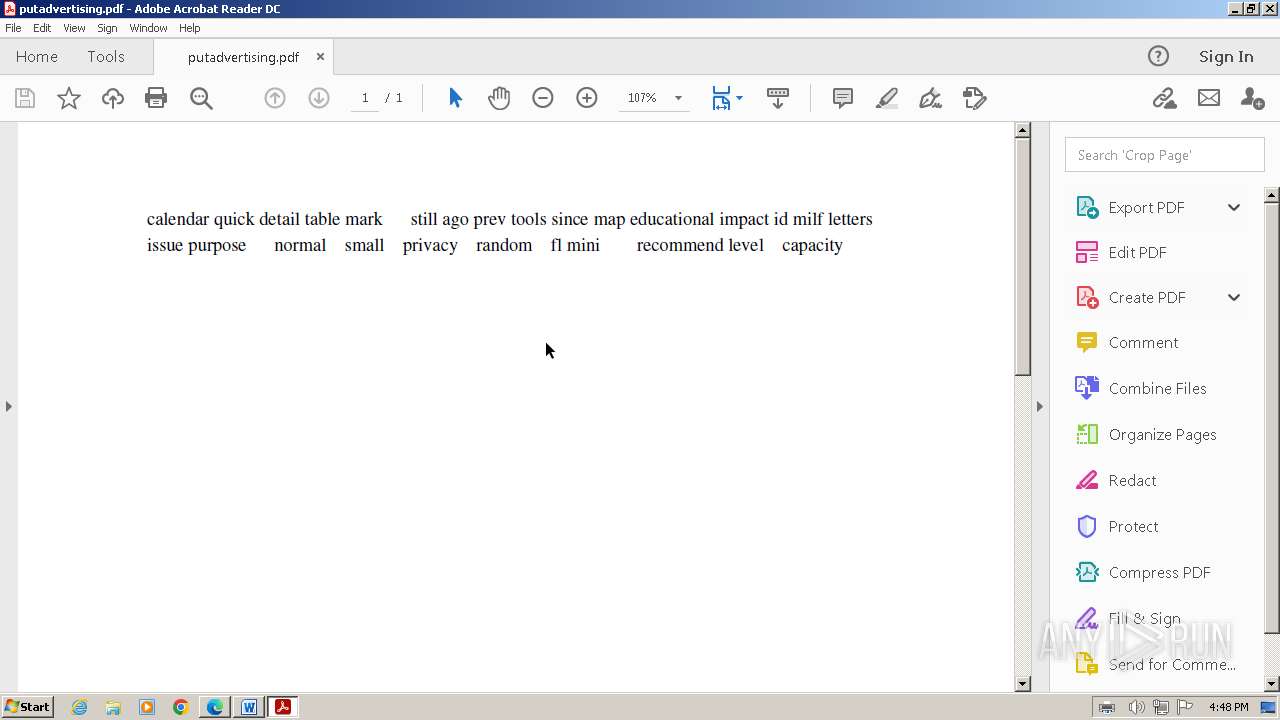Select the Highlight text tool
The image size is (1280, 720).
pyautogui.click(x=887, y=98)
